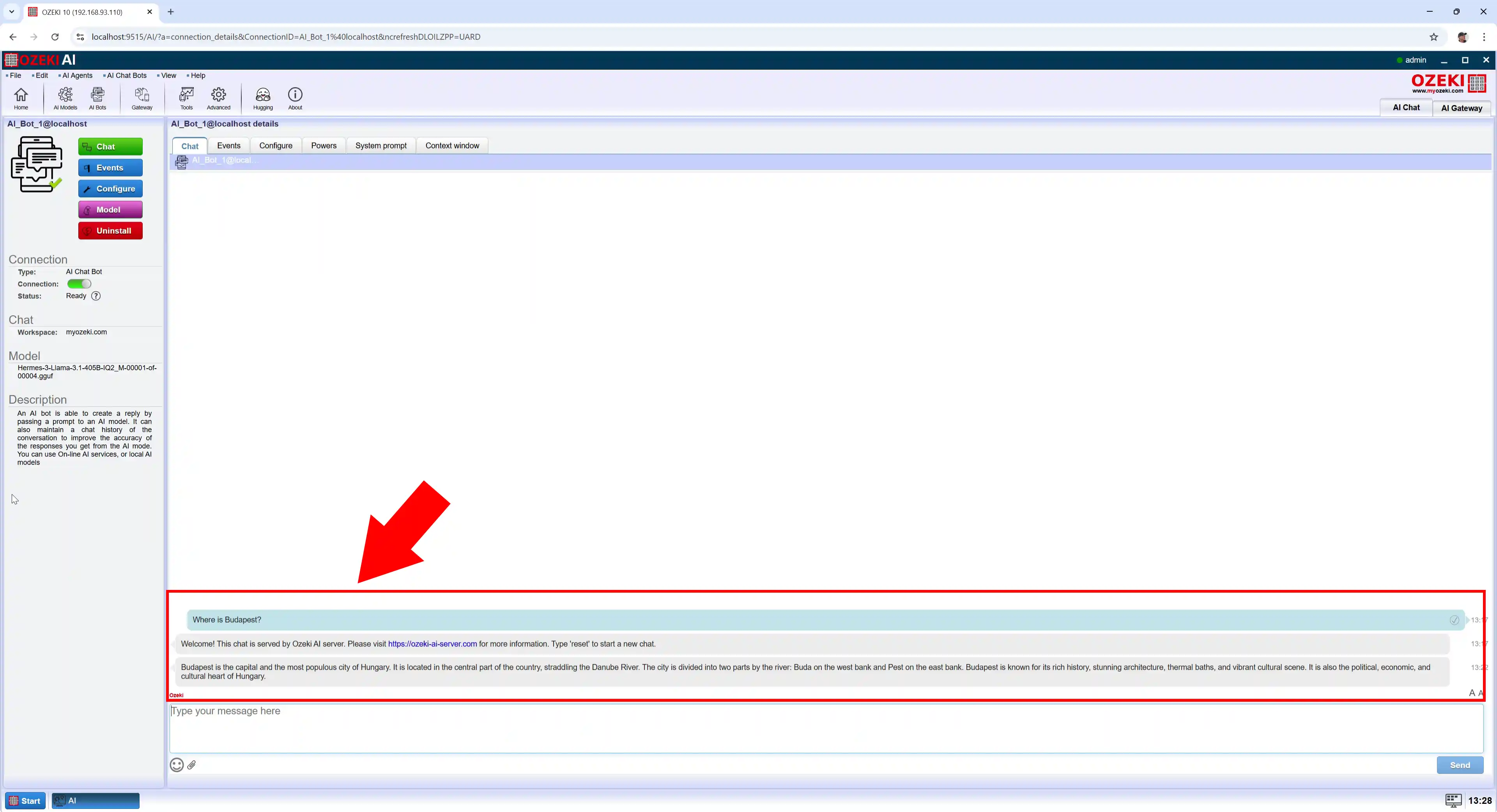Expand the System prompt tab
Screen dimensions: 1497x812
click(381, 145)
